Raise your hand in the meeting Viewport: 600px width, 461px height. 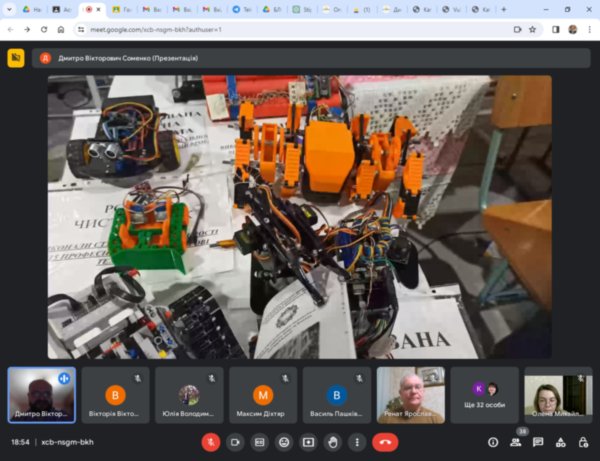coord(333,441)
